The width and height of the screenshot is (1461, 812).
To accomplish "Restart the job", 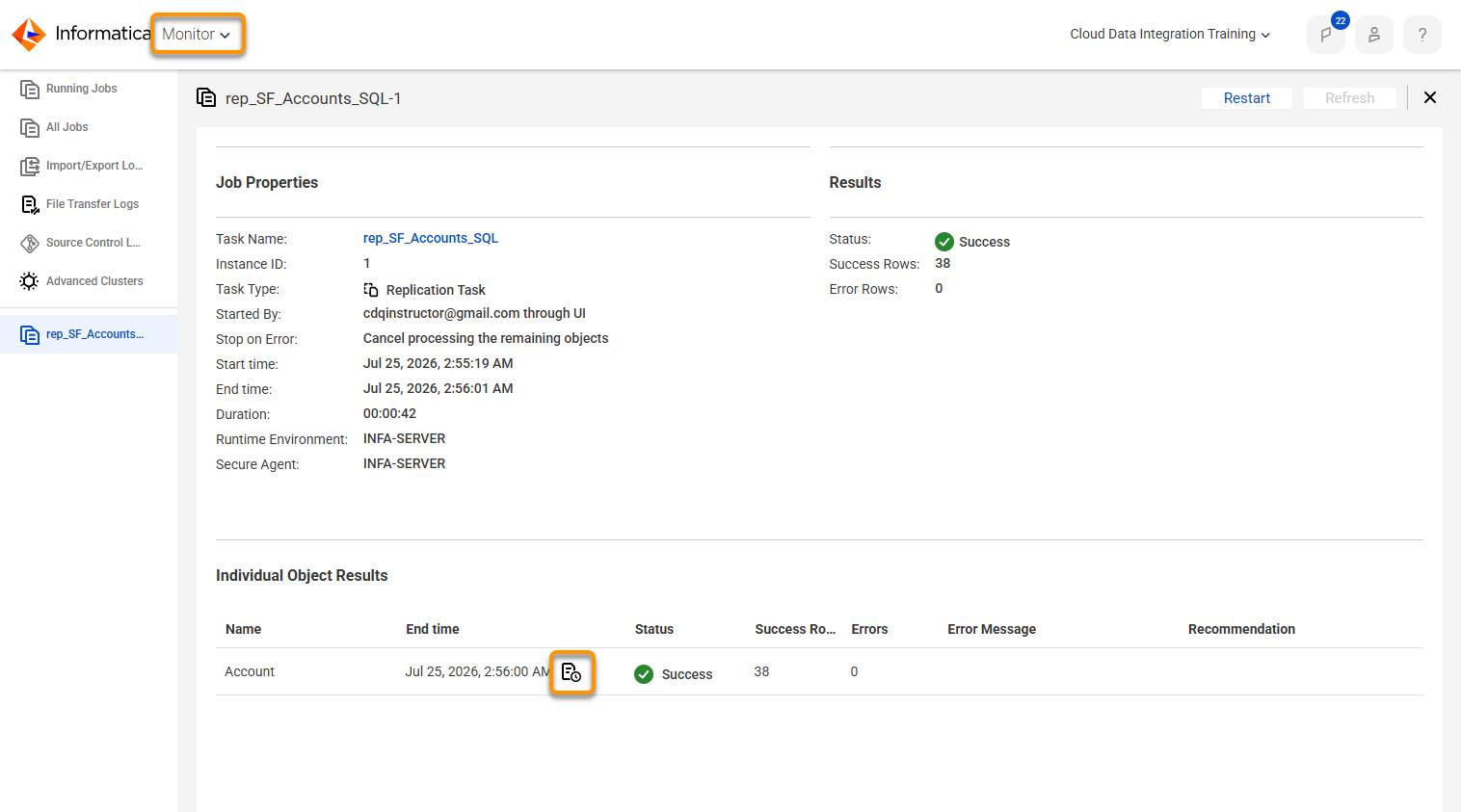I will 1247,98.
